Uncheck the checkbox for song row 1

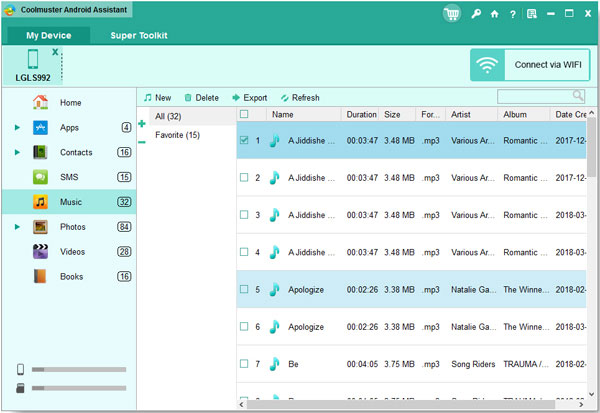[244, 141]
